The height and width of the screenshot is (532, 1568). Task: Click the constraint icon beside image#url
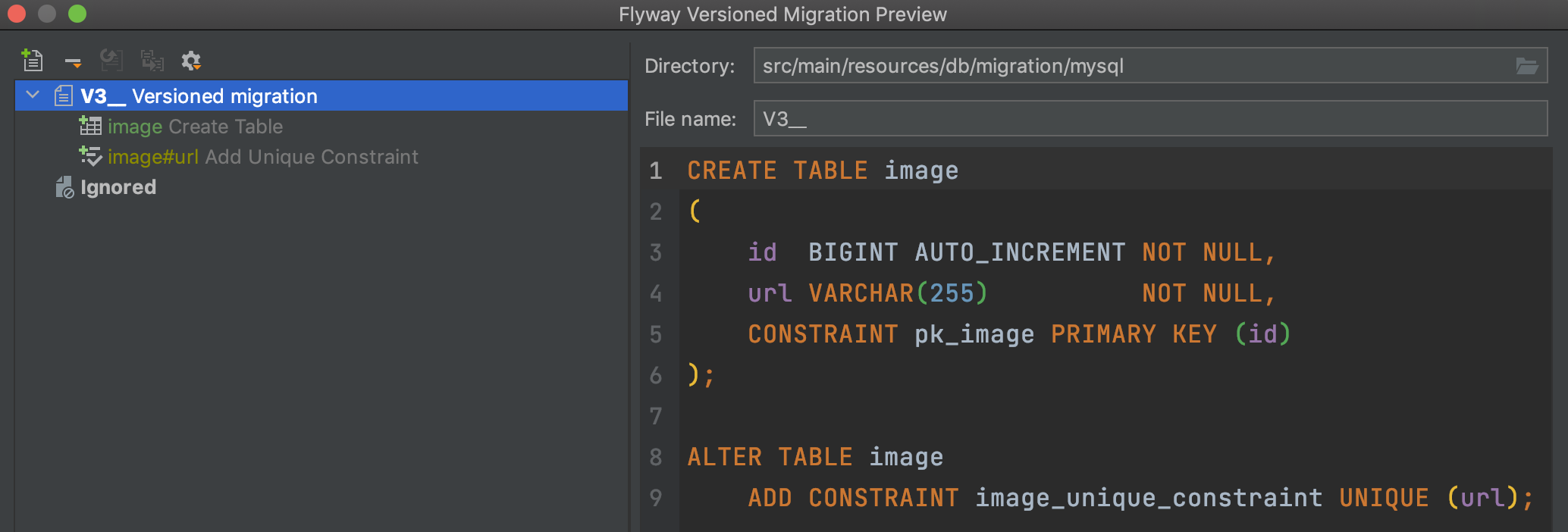[x=90, y=156]
